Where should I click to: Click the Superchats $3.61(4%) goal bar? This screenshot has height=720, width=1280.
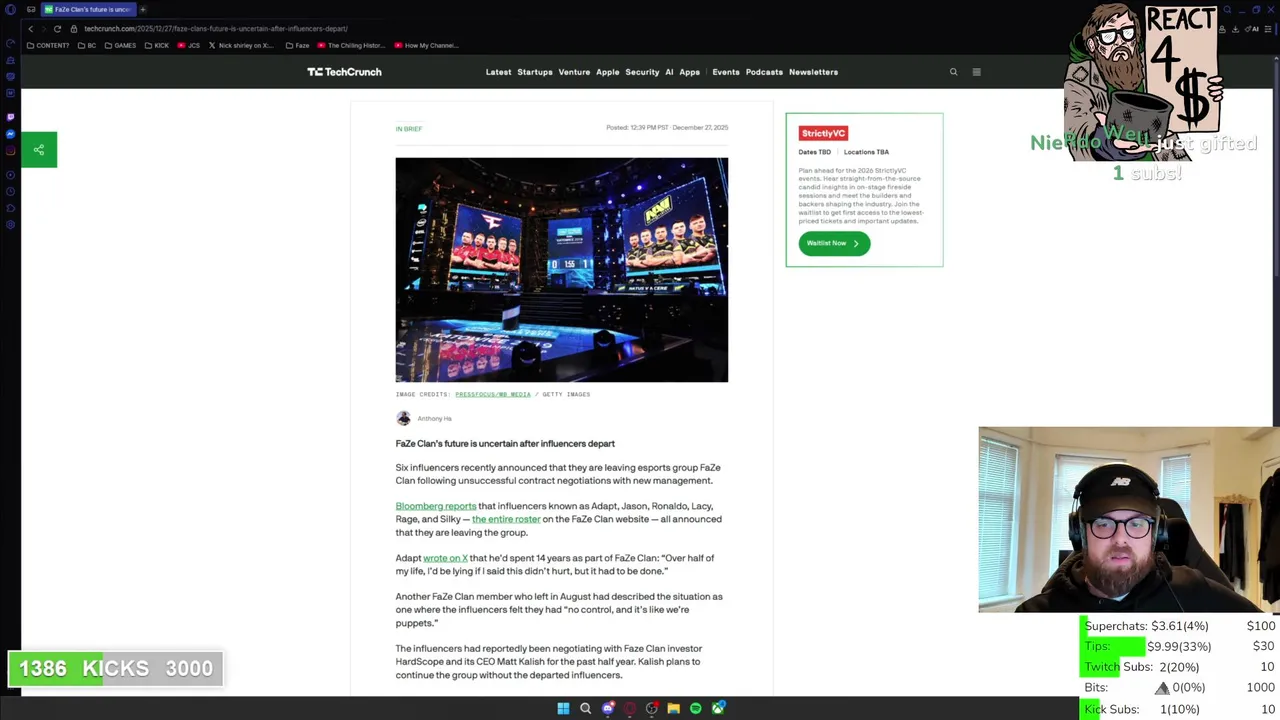pyautogui.click(x=1179, y=626)
